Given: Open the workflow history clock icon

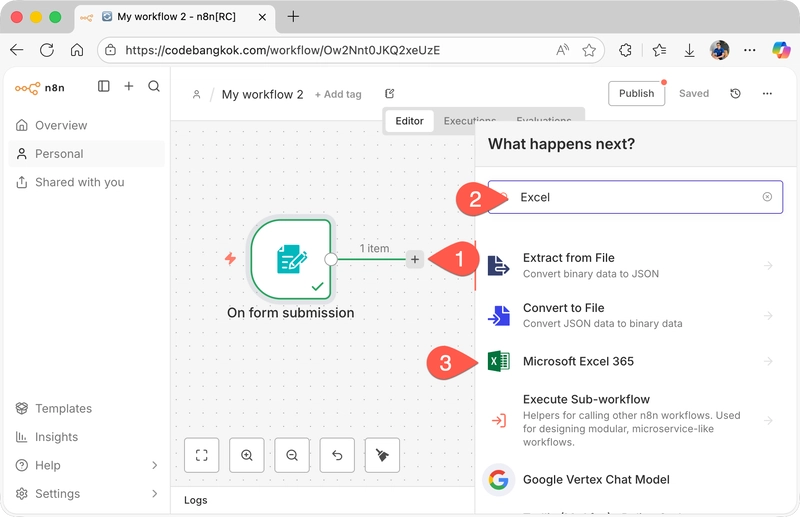Looking at the screenshot, I should click(x=735, y=93).
